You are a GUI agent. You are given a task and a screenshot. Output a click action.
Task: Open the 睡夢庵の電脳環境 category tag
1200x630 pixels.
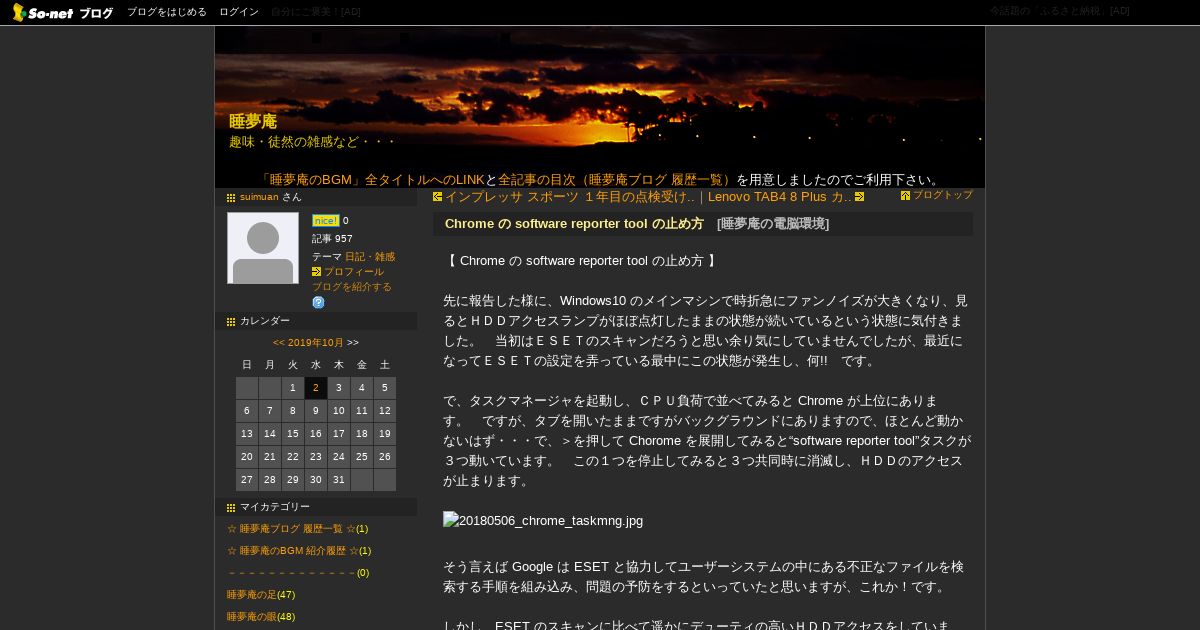pos(773,224)
